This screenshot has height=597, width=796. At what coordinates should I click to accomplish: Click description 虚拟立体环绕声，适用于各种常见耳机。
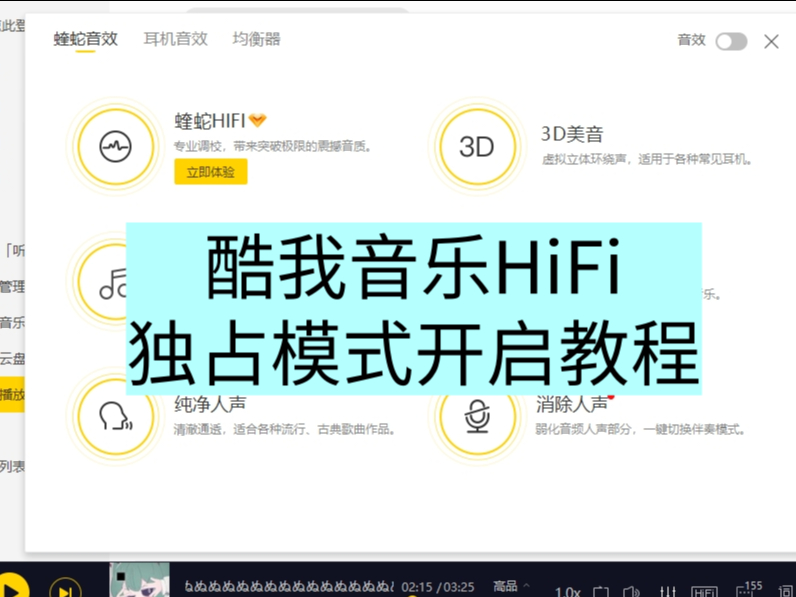pos(647,159)
